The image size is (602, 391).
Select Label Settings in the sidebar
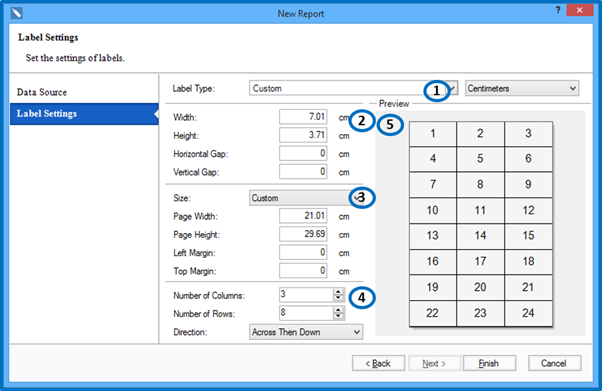pos(84,114)
